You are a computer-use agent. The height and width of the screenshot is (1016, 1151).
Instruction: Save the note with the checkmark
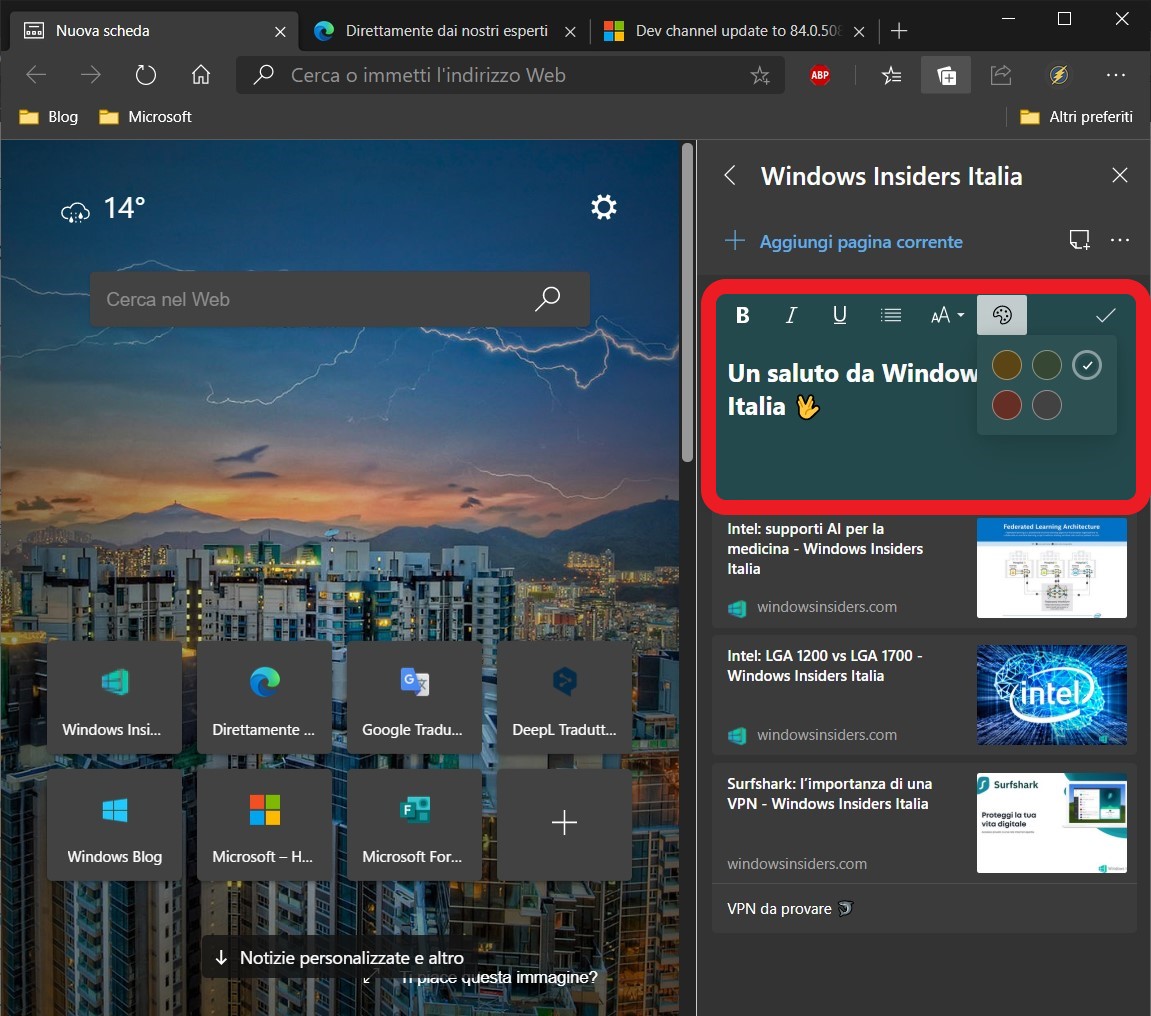[x=1105, y=316]
